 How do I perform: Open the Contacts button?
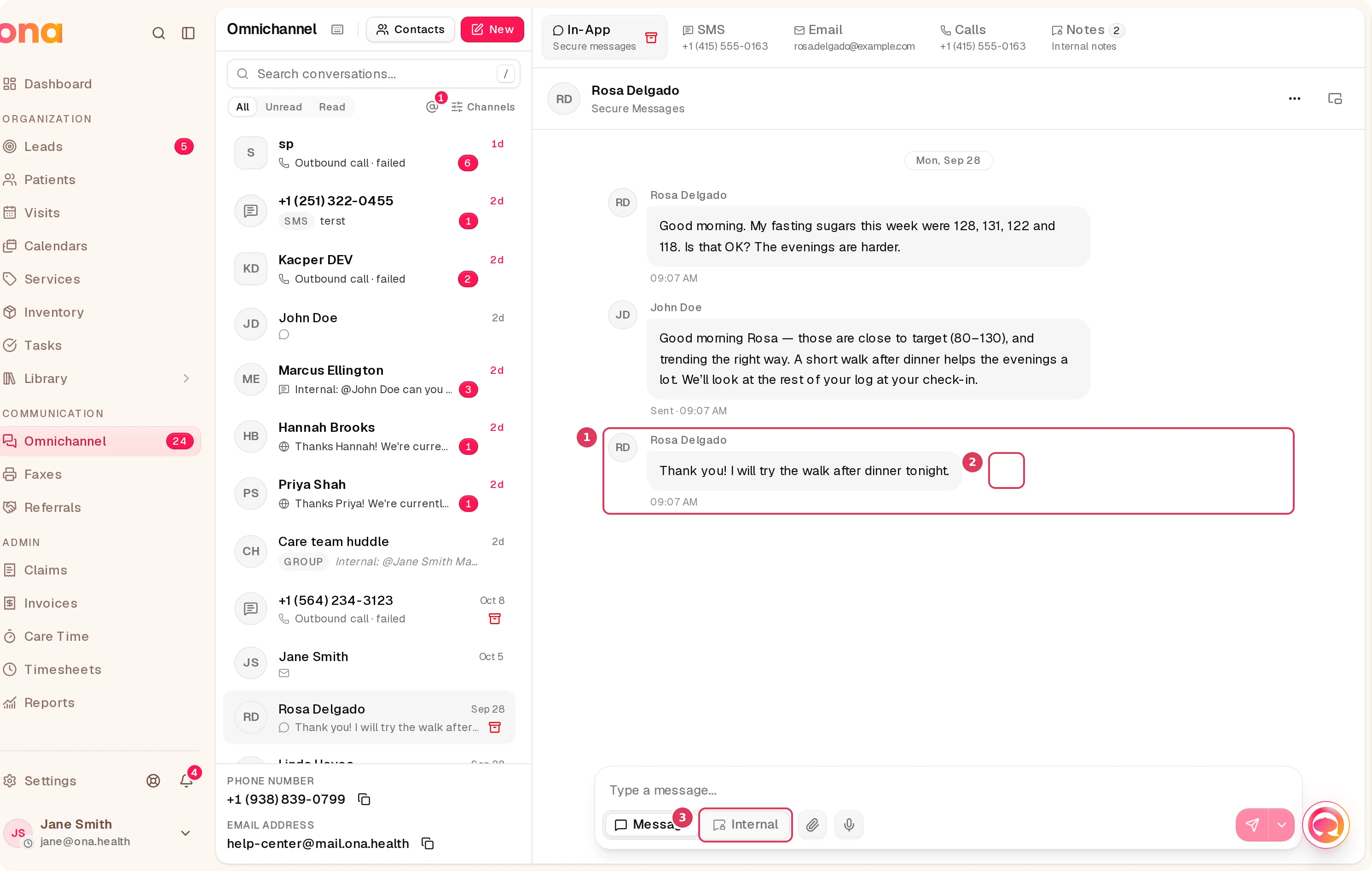tap(410, 29)
